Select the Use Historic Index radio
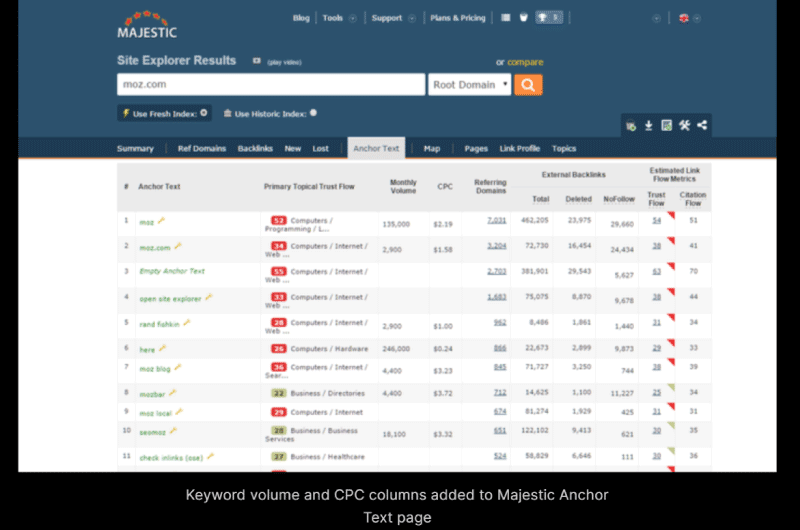The height and width of the screenshot is (530, 800). point(313,113)
